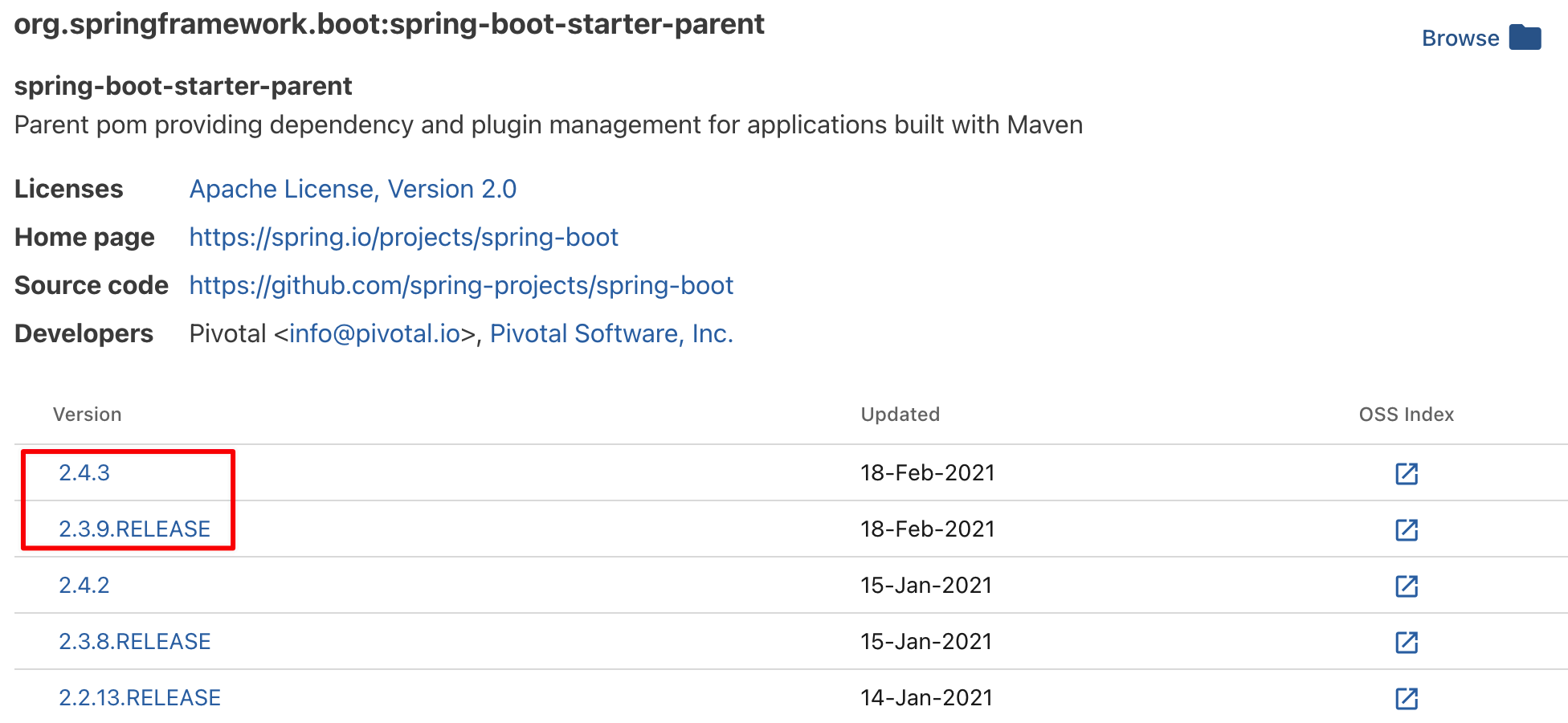
Task: Click the Licenses label
Action: point(69,189)
